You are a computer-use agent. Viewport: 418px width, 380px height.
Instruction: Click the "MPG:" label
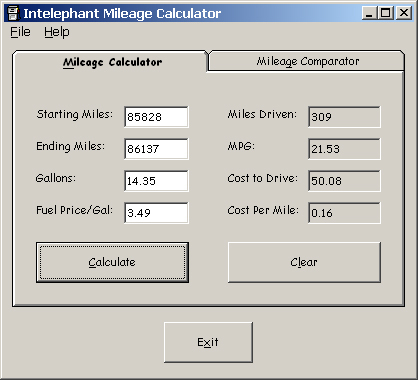click(241, 146)
